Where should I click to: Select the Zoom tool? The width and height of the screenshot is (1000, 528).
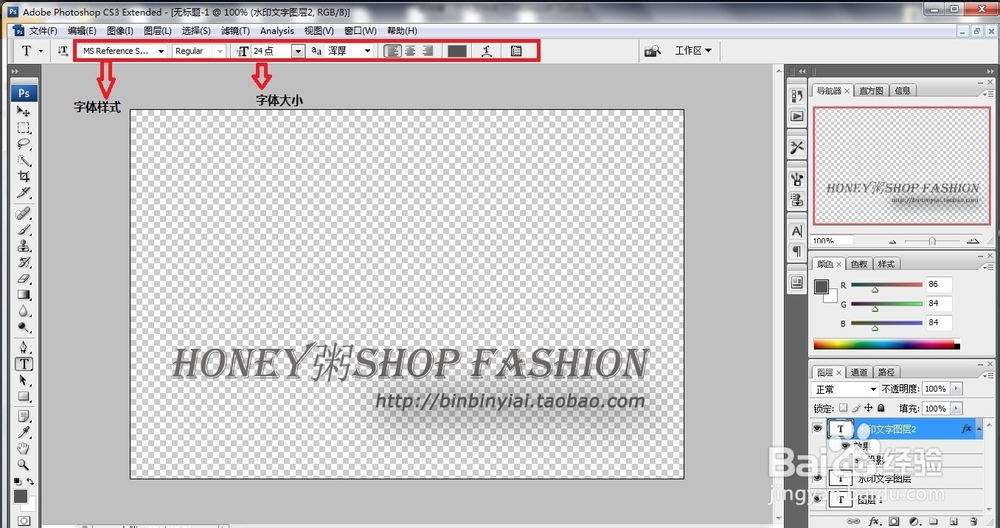click(24, 465)
